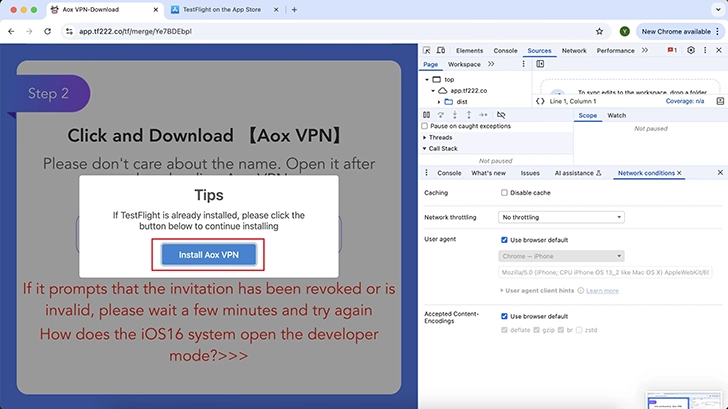Uncheck User agent Use browser default
The image size is (728, 409).
click(504, 240)
